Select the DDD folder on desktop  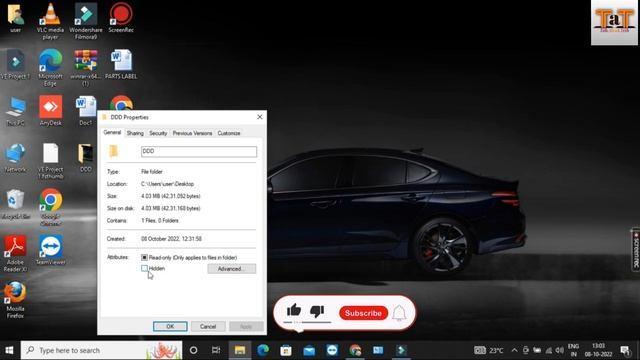(x=86, y=158)
